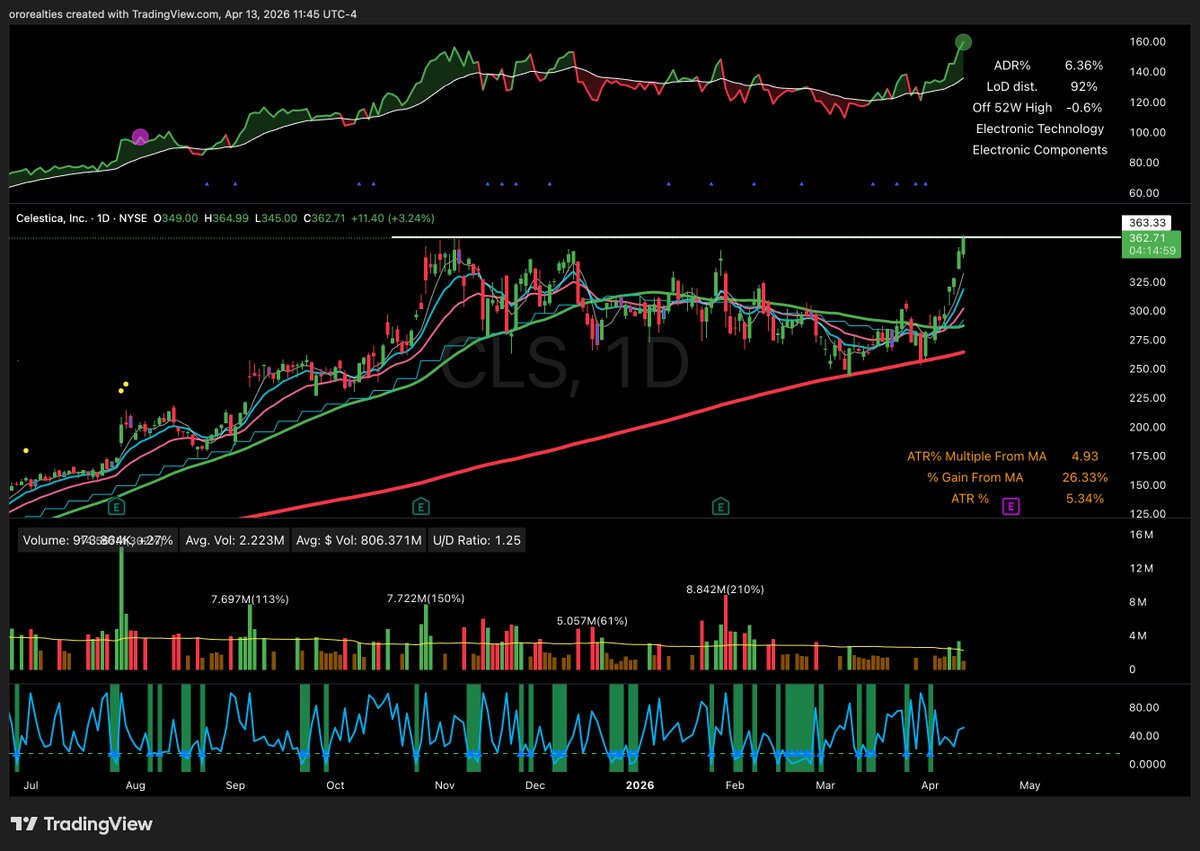This screenshot has width=1200, height=851.
Task: Click the 2026 year label on time axis
Action: click(640, 785)
